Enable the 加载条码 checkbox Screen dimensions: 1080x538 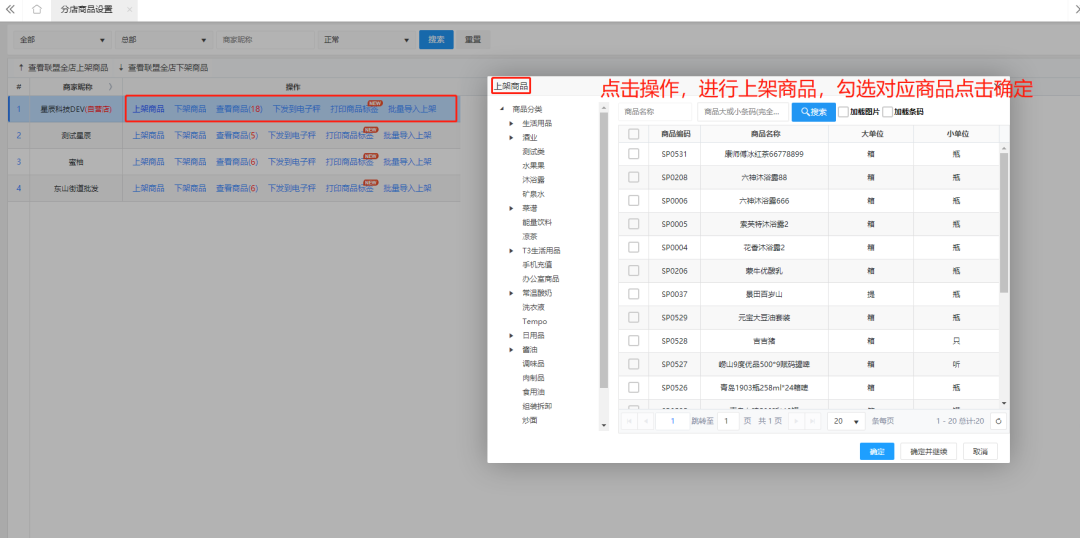point(887,112)
